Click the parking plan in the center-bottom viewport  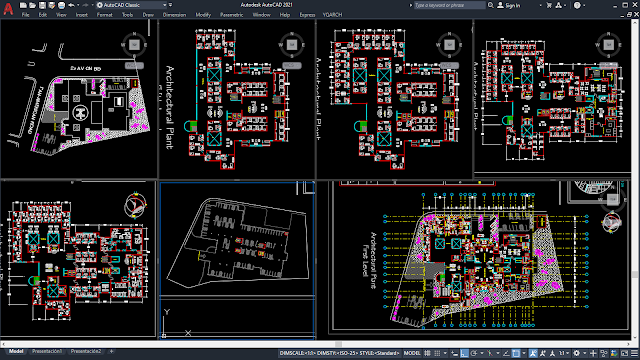[x=238, y=243]
